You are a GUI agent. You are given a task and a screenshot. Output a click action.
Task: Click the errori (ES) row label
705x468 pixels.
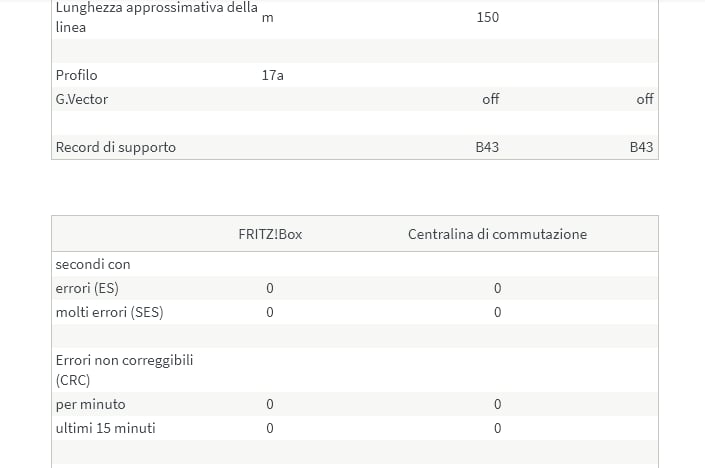coord(87,288)
